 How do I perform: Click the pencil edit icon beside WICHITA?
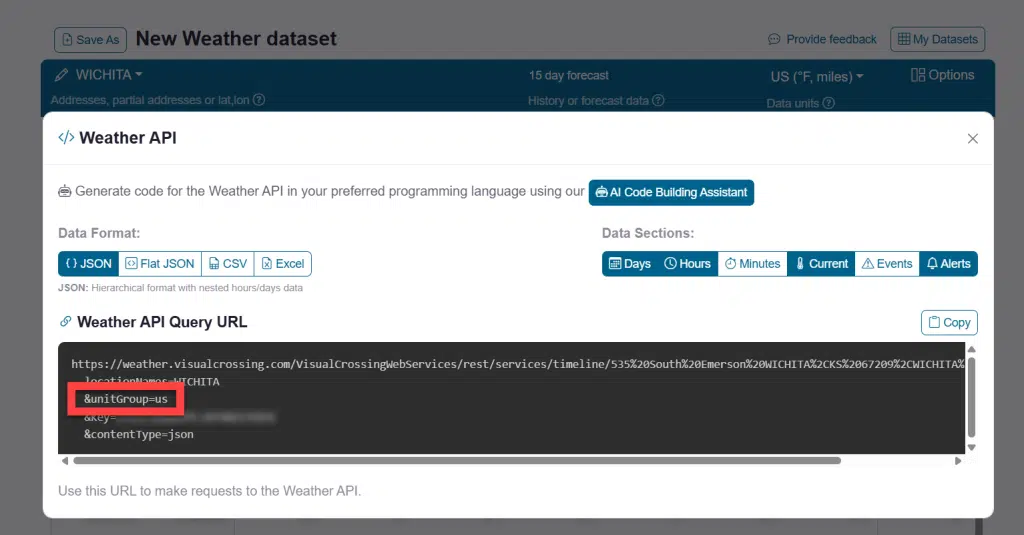61,75
